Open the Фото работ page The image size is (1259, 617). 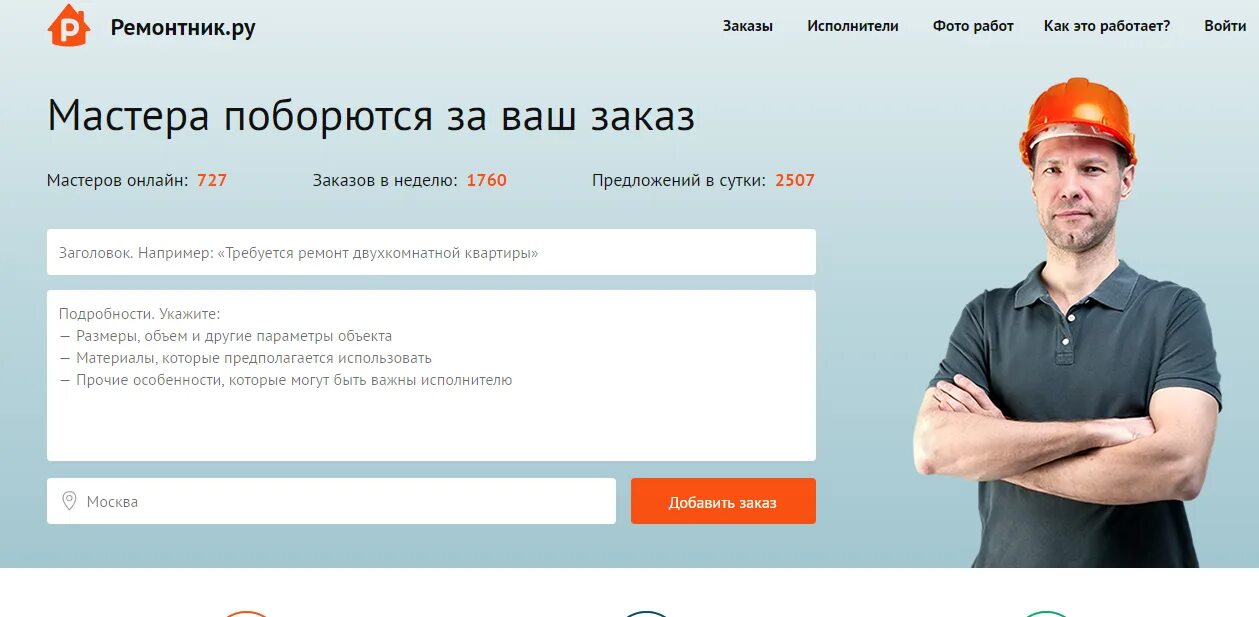point(973,26)
